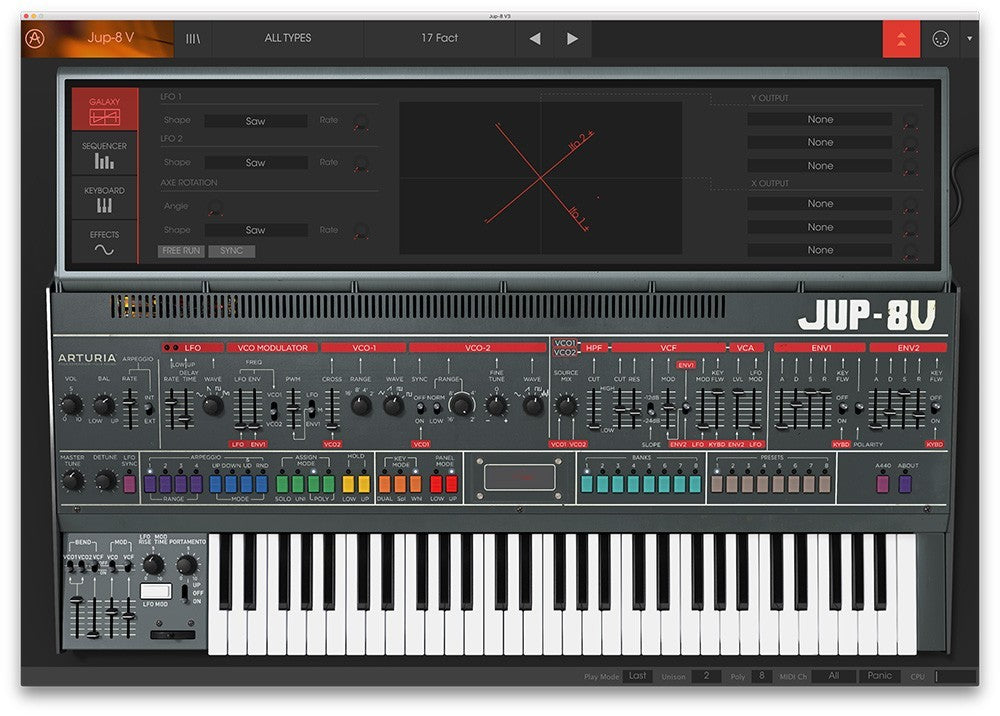Click the VOL knob
Screen dimensions: 1000x716
(x=71, y=404)
